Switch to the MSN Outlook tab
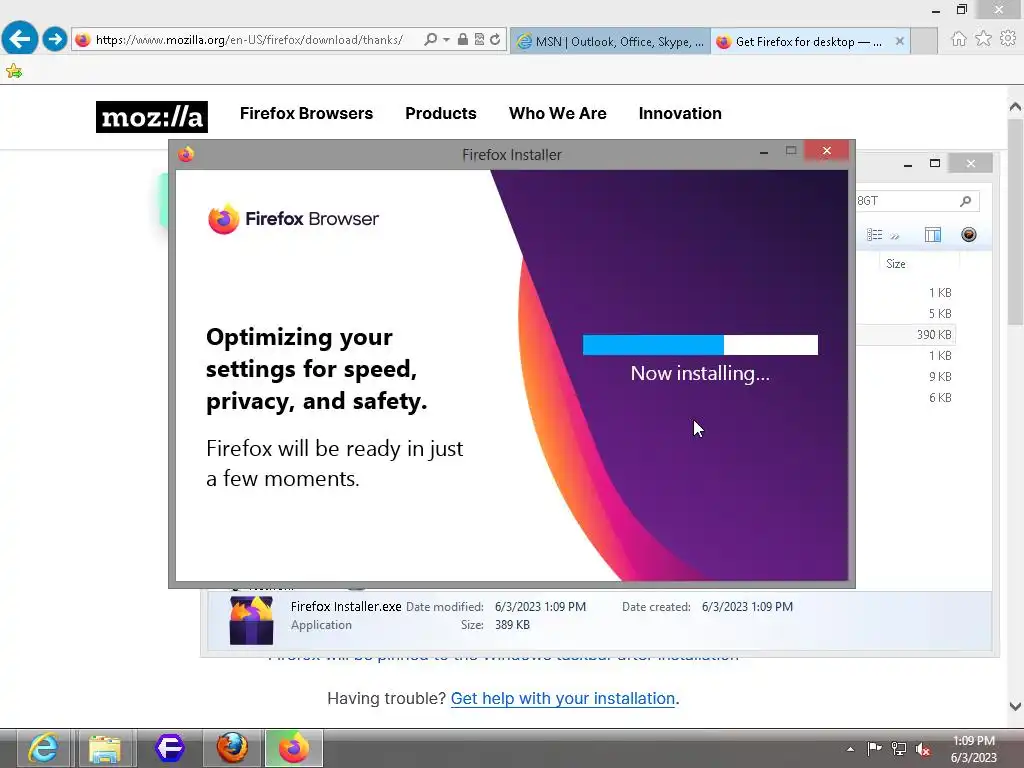 pos(610,41)
